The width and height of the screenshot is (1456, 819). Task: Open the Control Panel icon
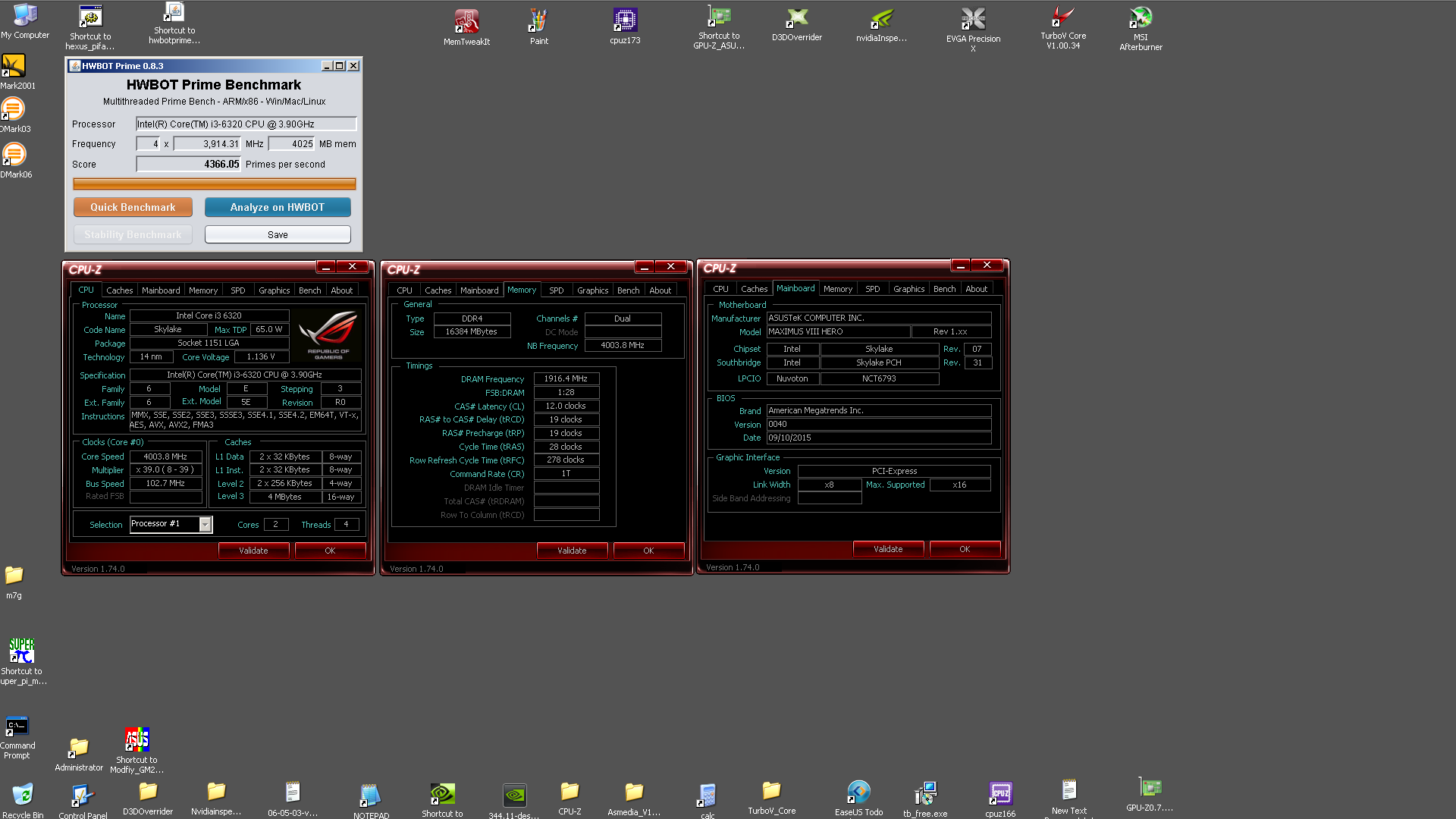(83, 801)
